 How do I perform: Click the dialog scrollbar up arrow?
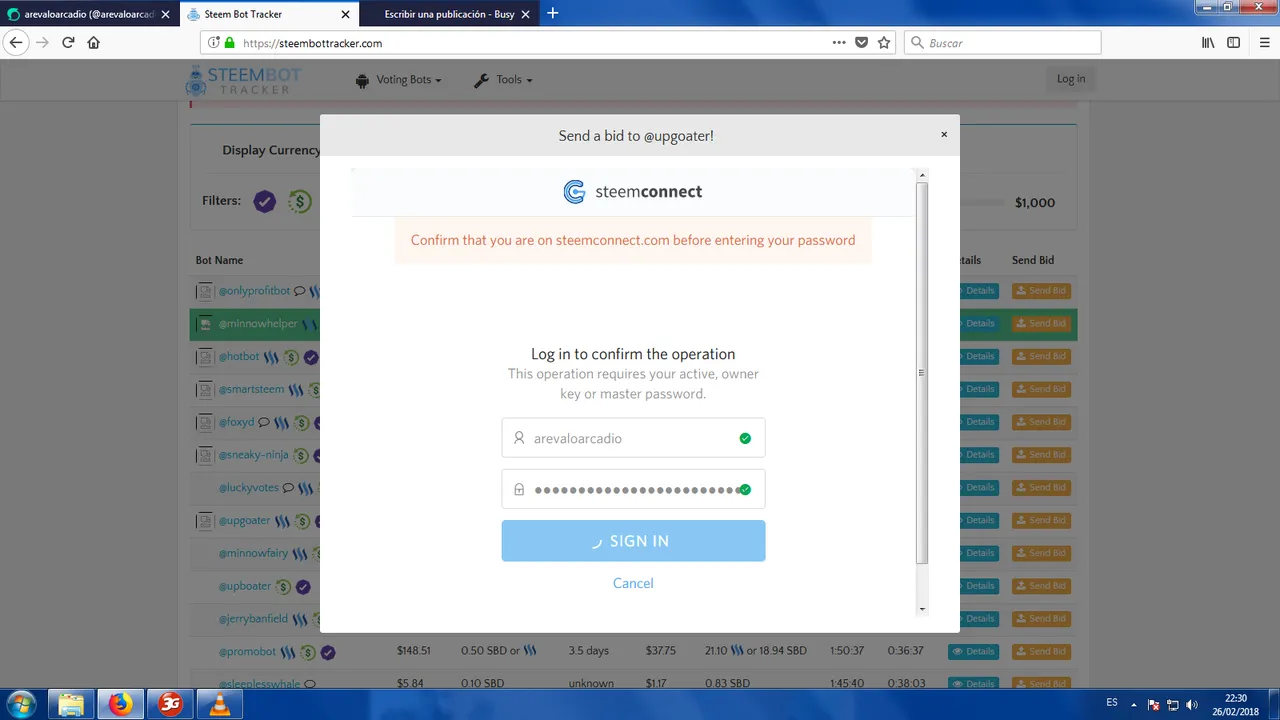[922, 175]
